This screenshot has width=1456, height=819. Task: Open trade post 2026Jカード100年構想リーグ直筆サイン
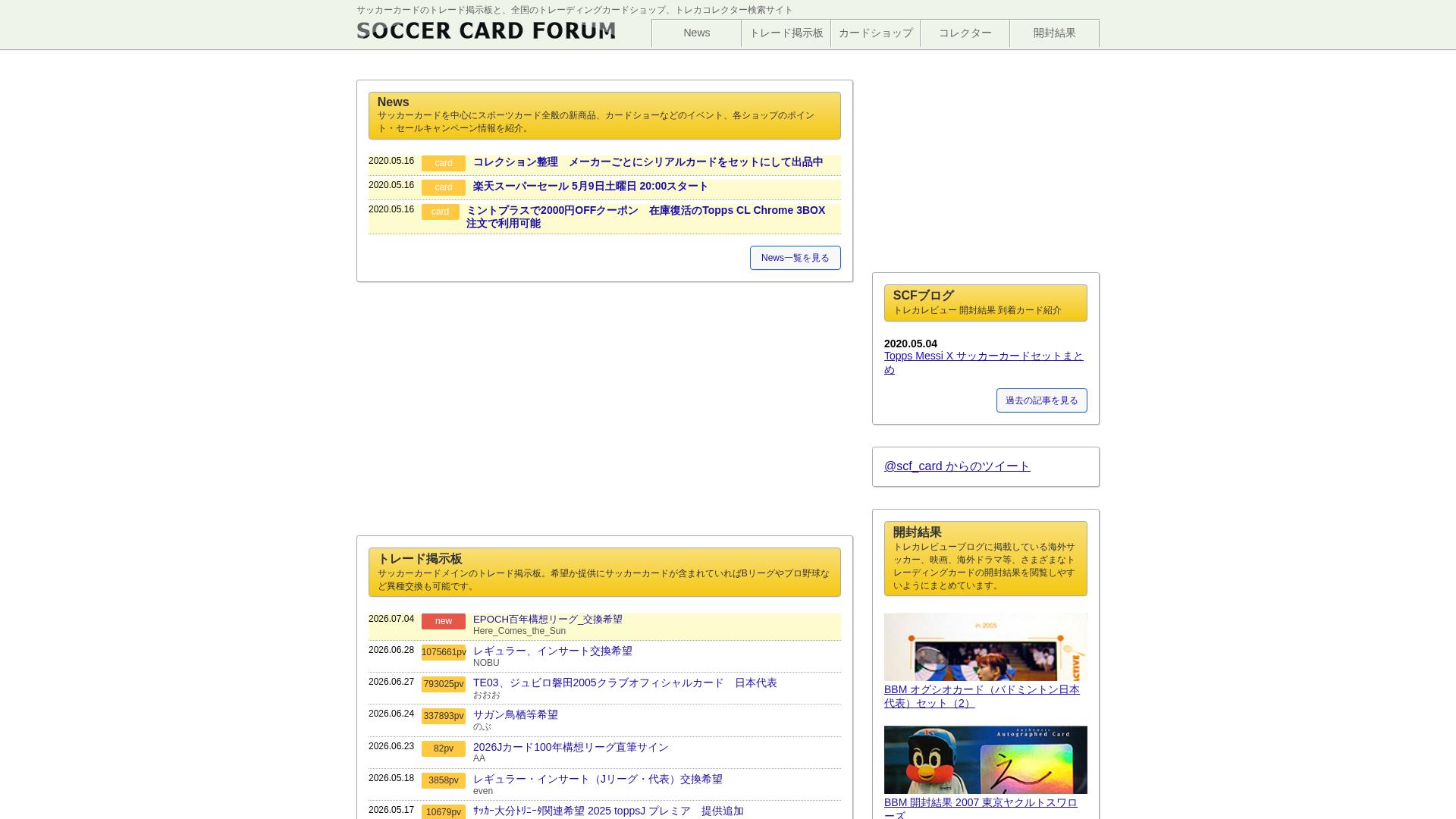coord(570,748)
